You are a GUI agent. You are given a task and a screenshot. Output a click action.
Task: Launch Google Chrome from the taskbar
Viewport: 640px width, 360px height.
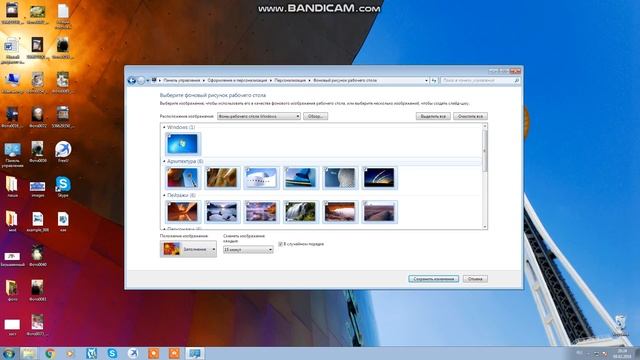coord(50,353)
